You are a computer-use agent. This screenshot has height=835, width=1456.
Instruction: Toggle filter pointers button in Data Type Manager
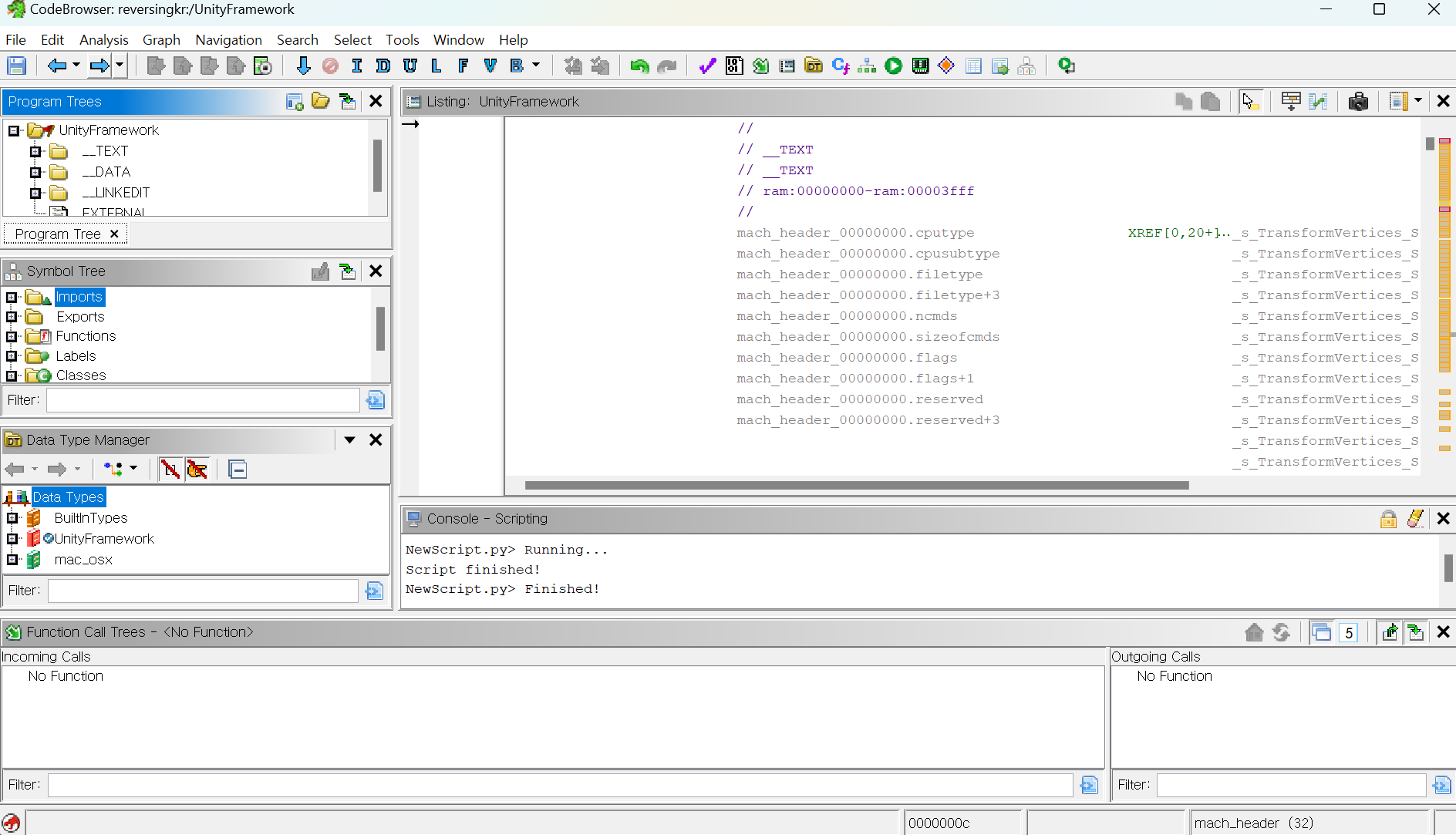pos(197,470)
